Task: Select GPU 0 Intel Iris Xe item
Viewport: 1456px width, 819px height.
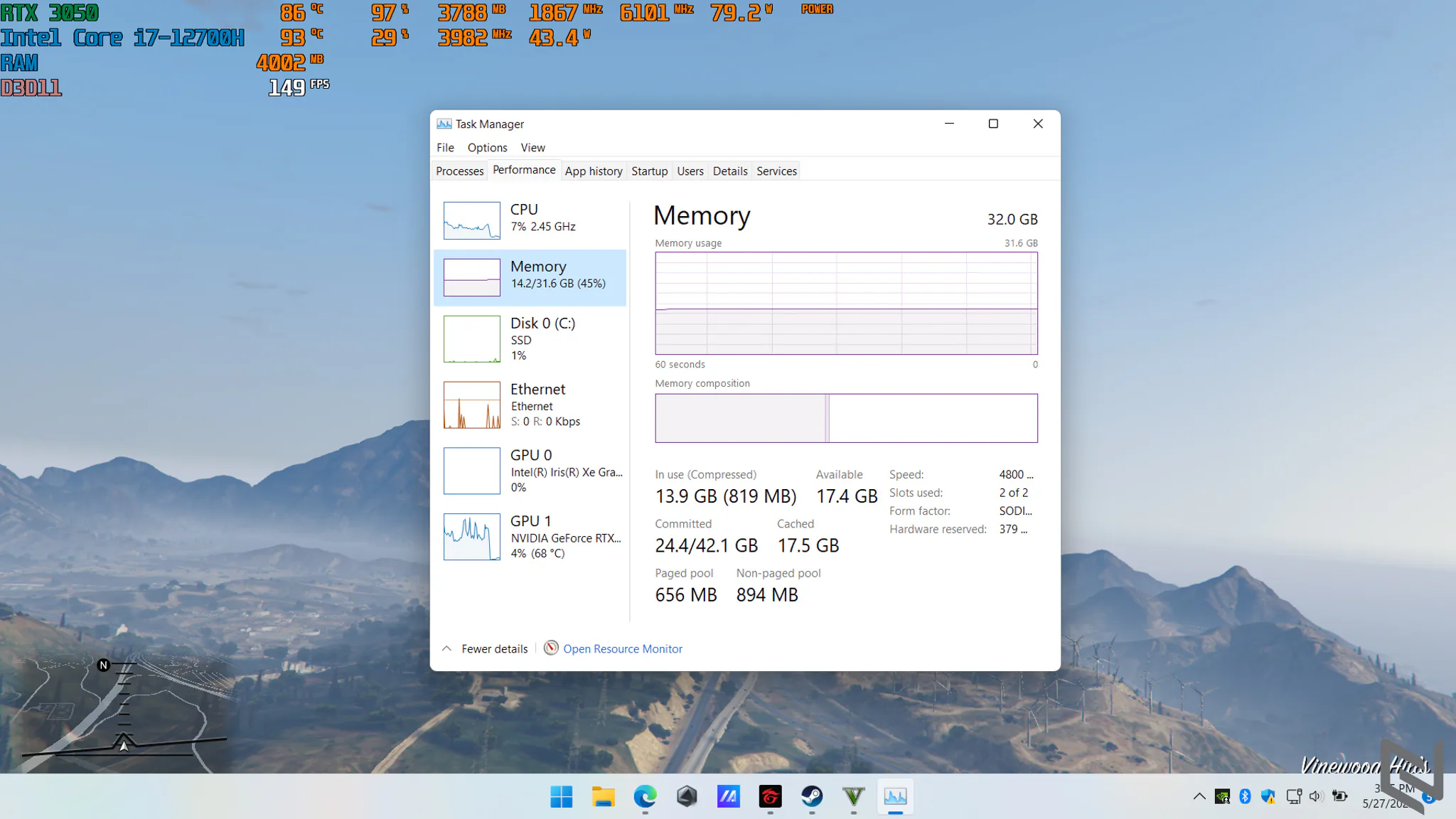Action: point(530,471)
